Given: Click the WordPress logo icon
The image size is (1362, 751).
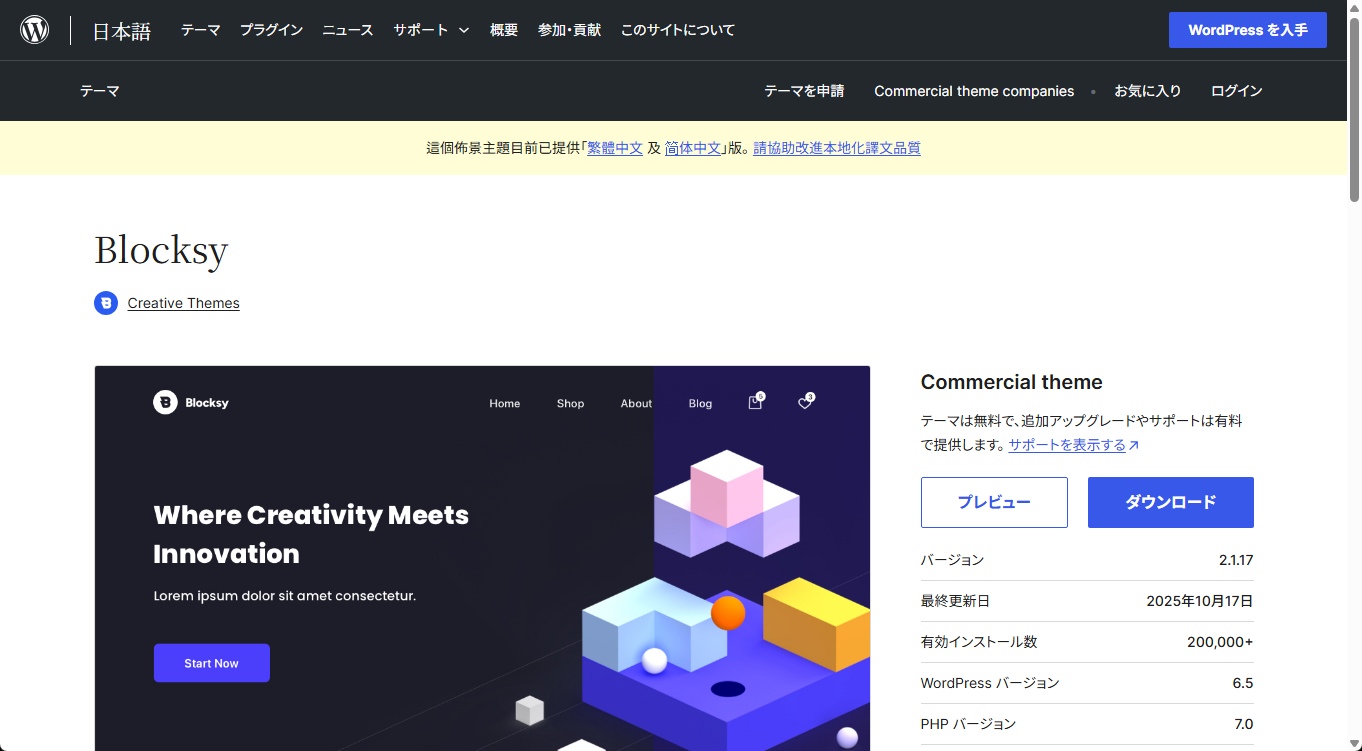Looking at the screenshot, I should click(x=35, y=30).
